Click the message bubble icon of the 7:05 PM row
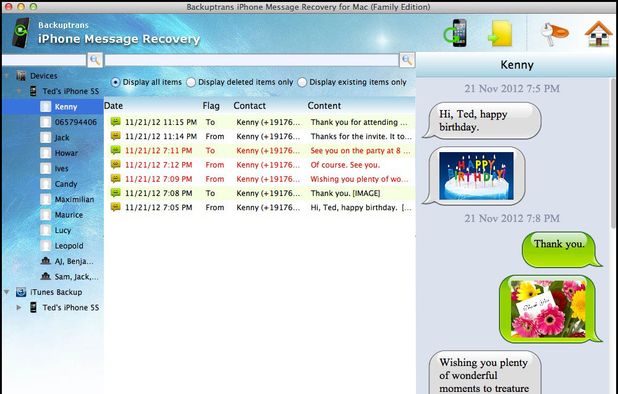This screenshot has width=618, height=394. pyautogui.click(x=115, y=207)
